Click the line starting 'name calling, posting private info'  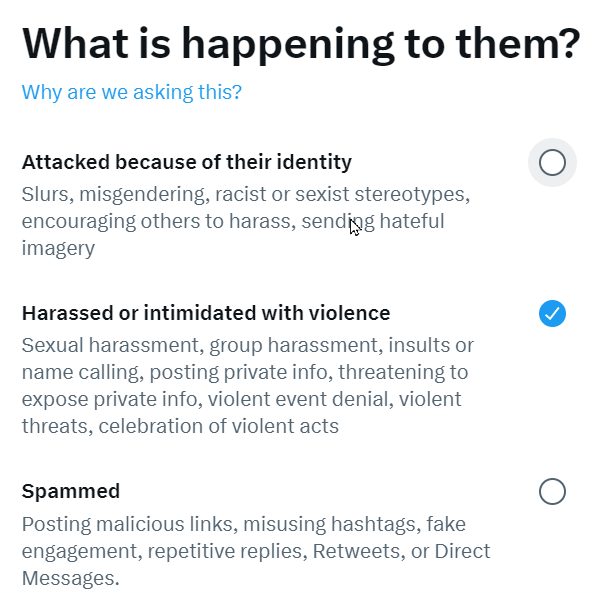(x=245, y=373)
